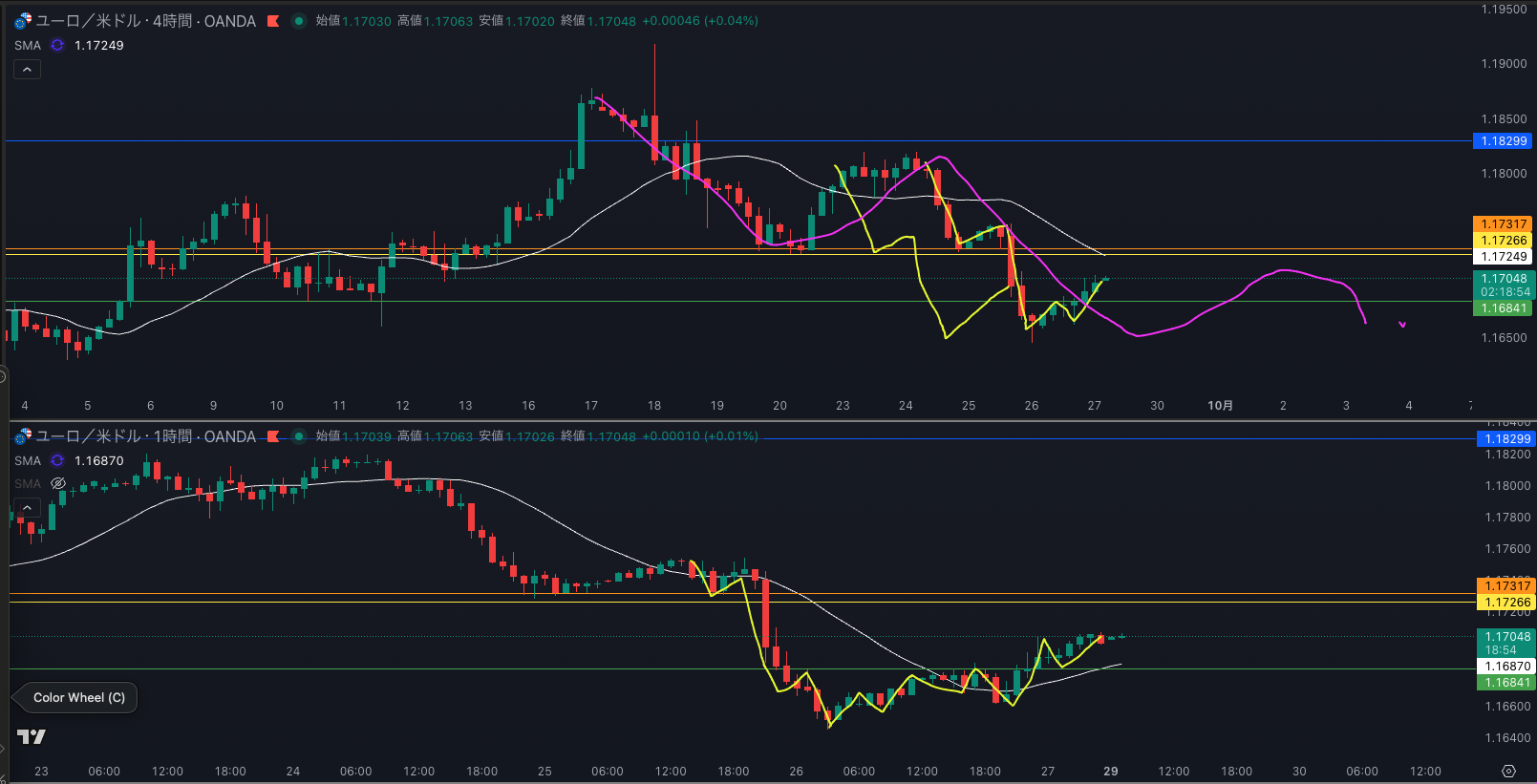The width and height of the screenshot is (1537, 784).
Task: Click the yellow 1.17266 price label on lower chart
Action: [x=1506, y=602]
